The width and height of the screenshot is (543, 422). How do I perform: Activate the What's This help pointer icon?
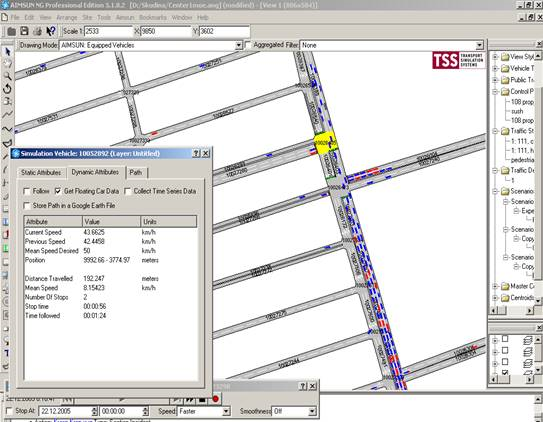click(51, 31)
